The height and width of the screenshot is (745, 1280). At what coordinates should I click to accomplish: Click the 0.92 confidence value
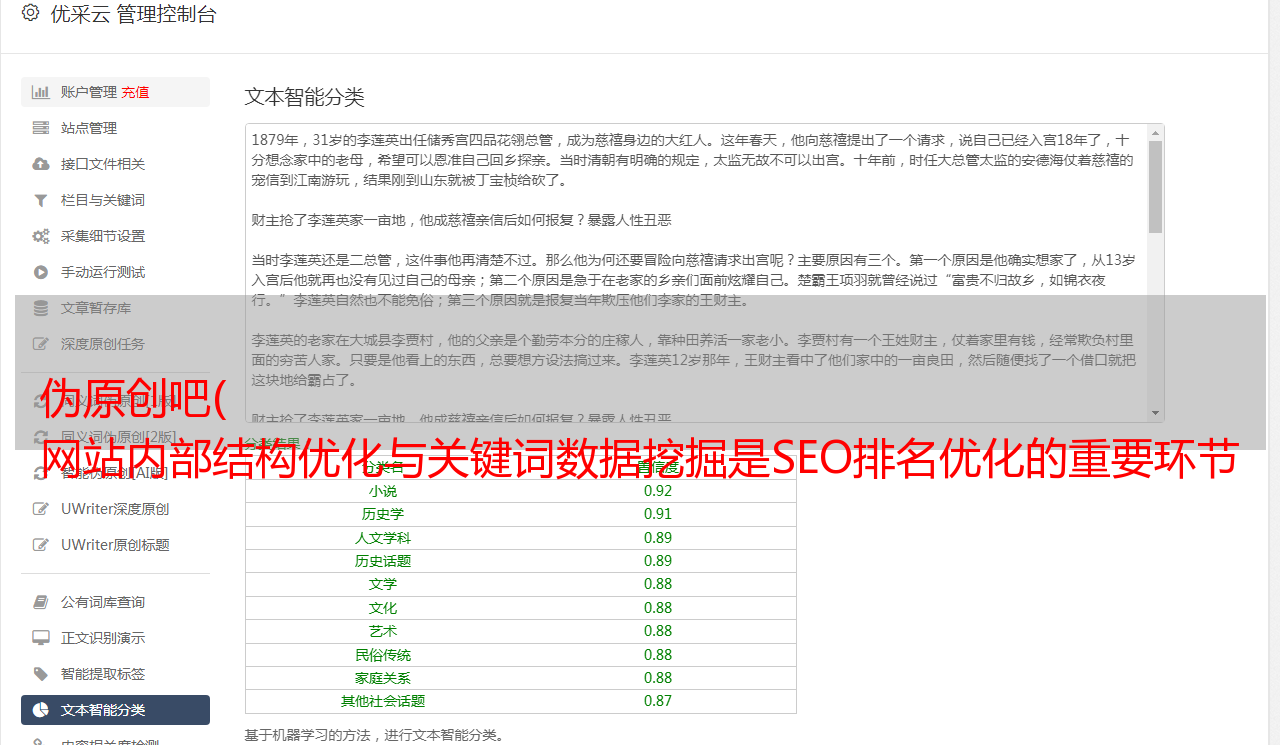pyautogui.click(x=658, y=491)
